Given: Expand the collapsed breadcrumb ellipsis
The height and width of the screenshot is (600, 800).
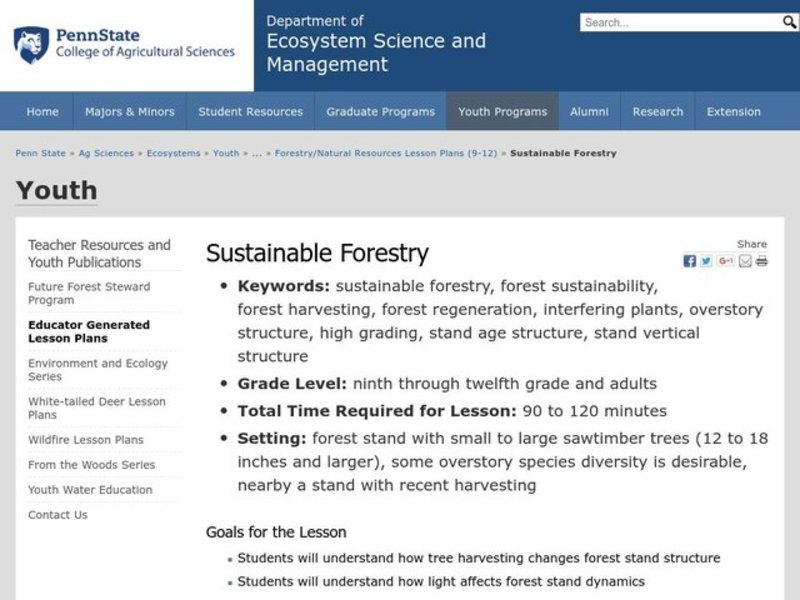Looking at the screenshot, I should click(256, 153).
